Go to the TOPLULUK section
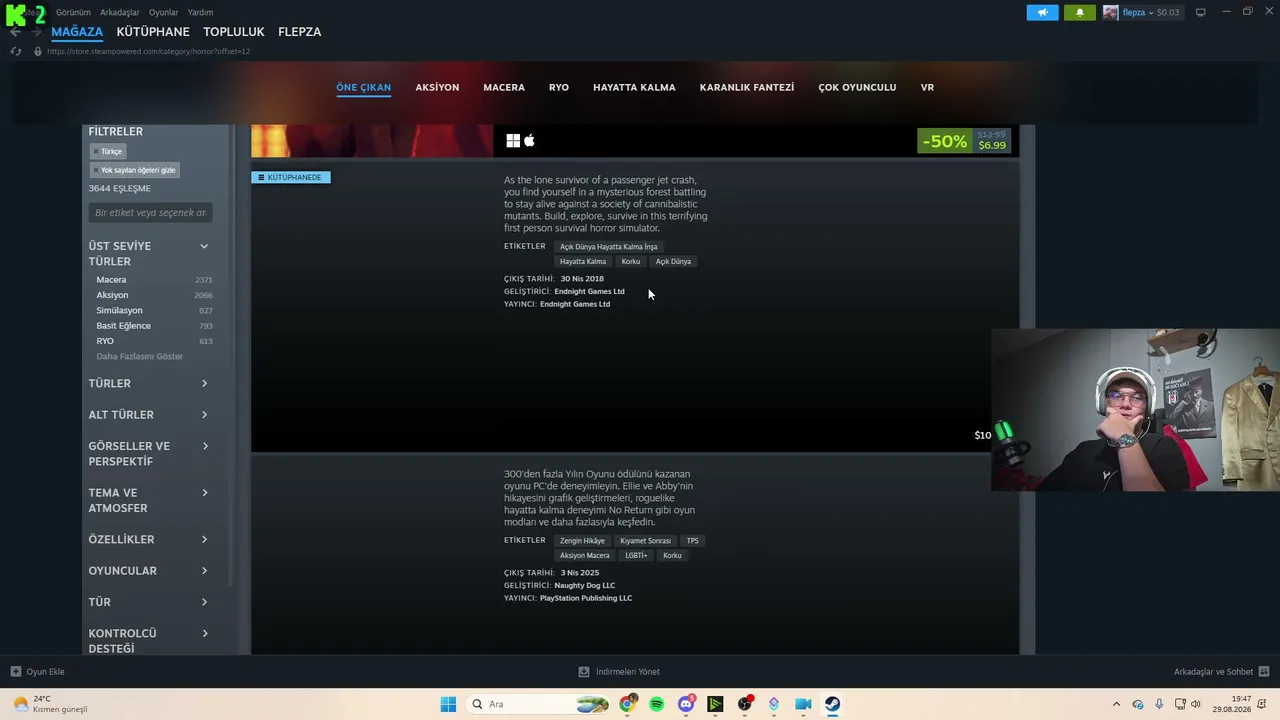This screenshot has height=720, width=1280. point(234,32)
